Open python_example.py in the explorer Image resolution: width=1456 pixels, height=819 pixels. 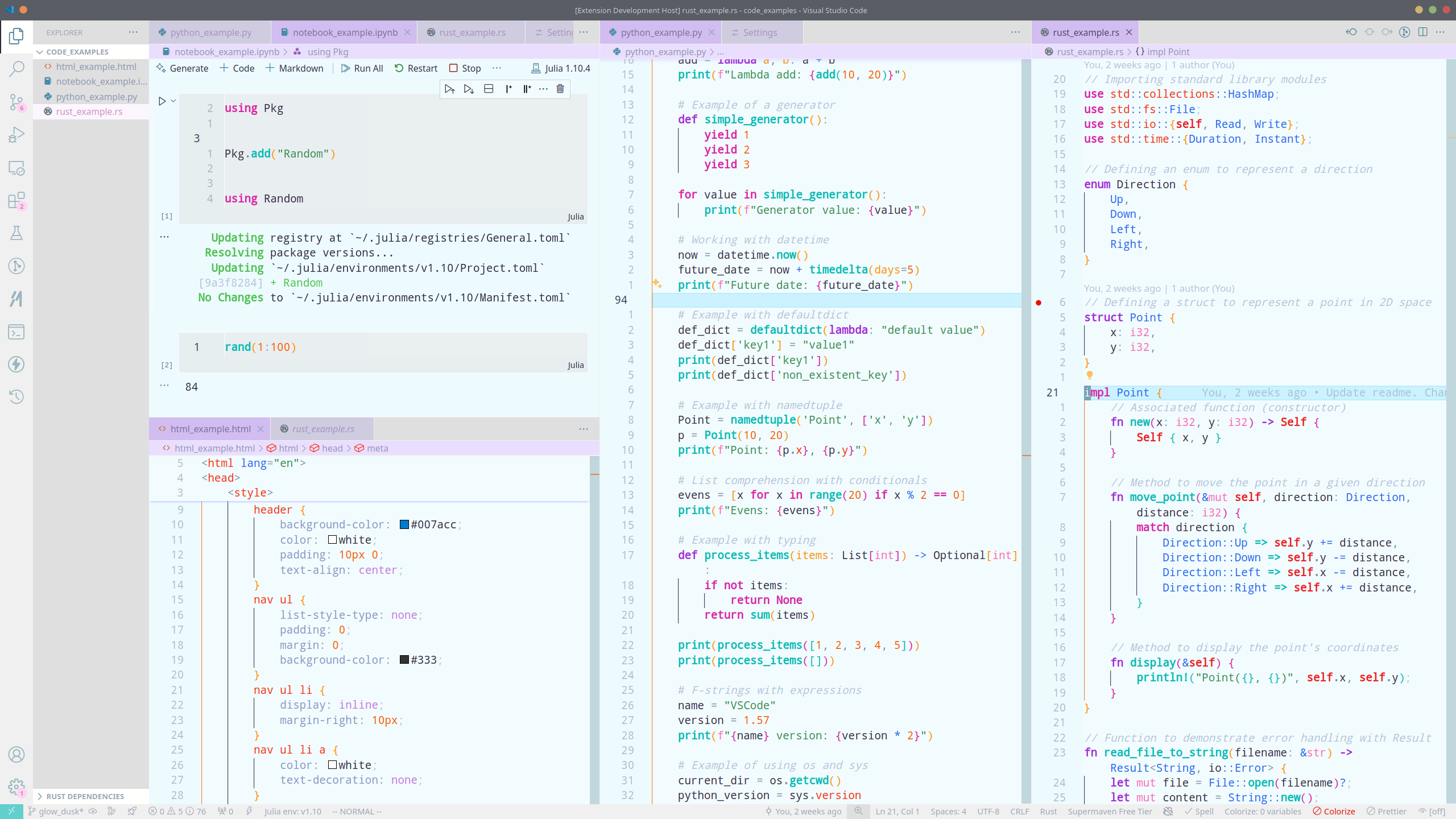click(x=97, y=97)
